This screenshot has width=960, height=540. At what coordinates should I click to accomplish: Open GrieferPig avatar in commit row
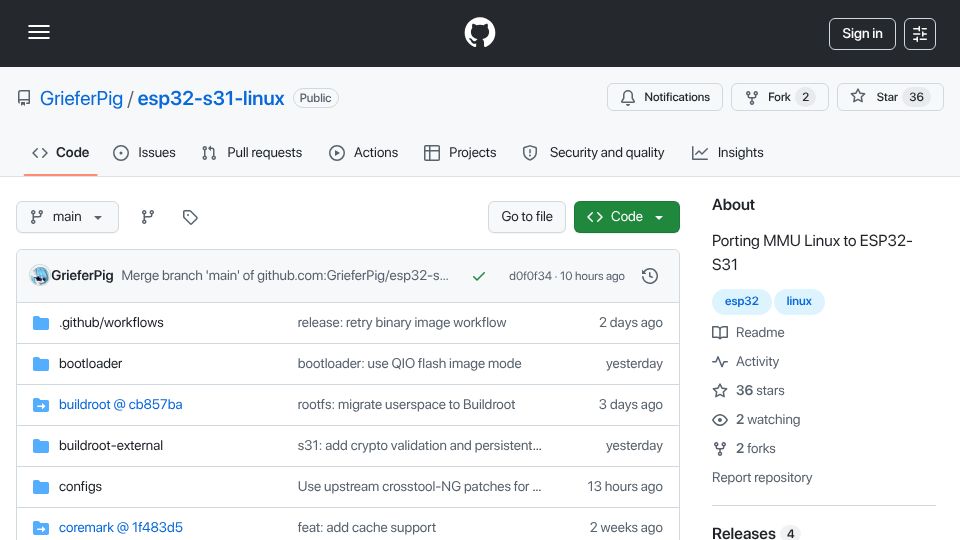(x=39, y=276)
